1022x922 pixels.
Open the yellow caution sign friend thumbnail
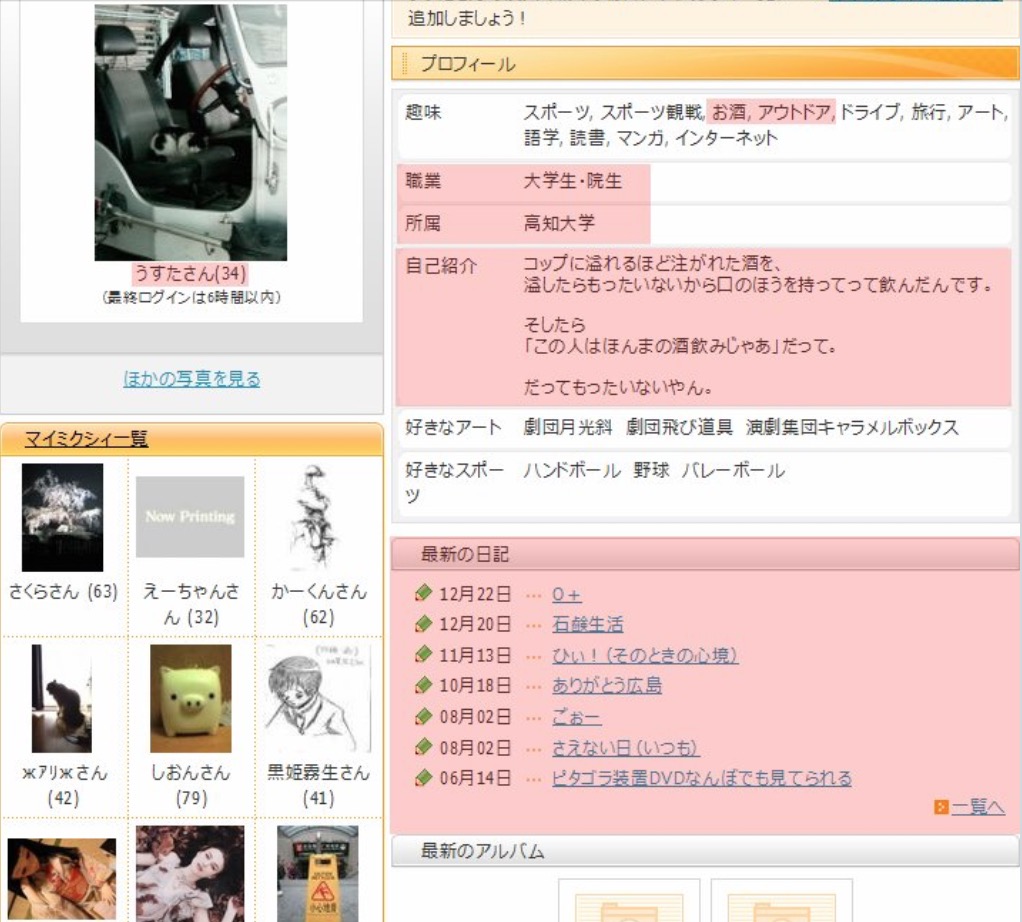click(x=317, y=874)
